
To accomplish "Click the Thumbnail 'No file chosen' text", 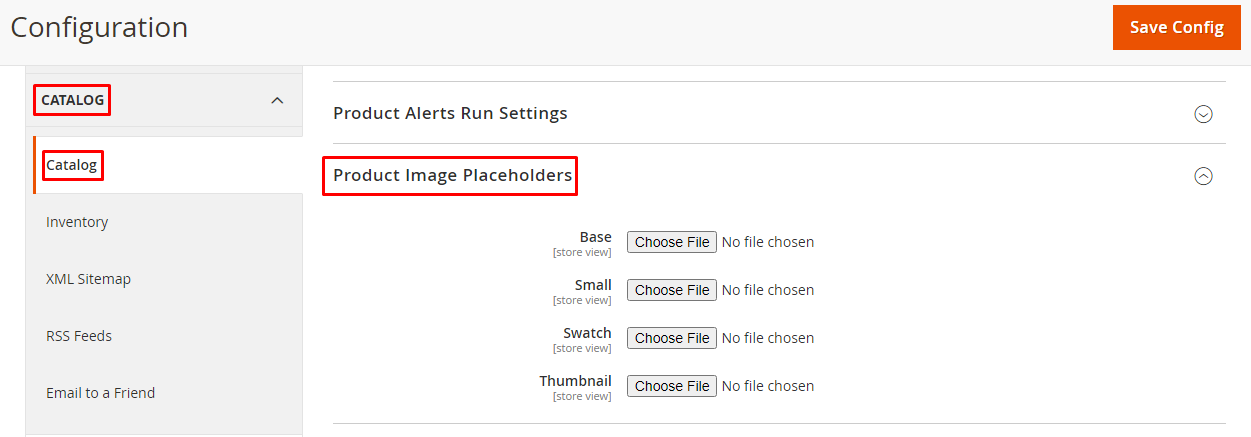I will (768, 386).
